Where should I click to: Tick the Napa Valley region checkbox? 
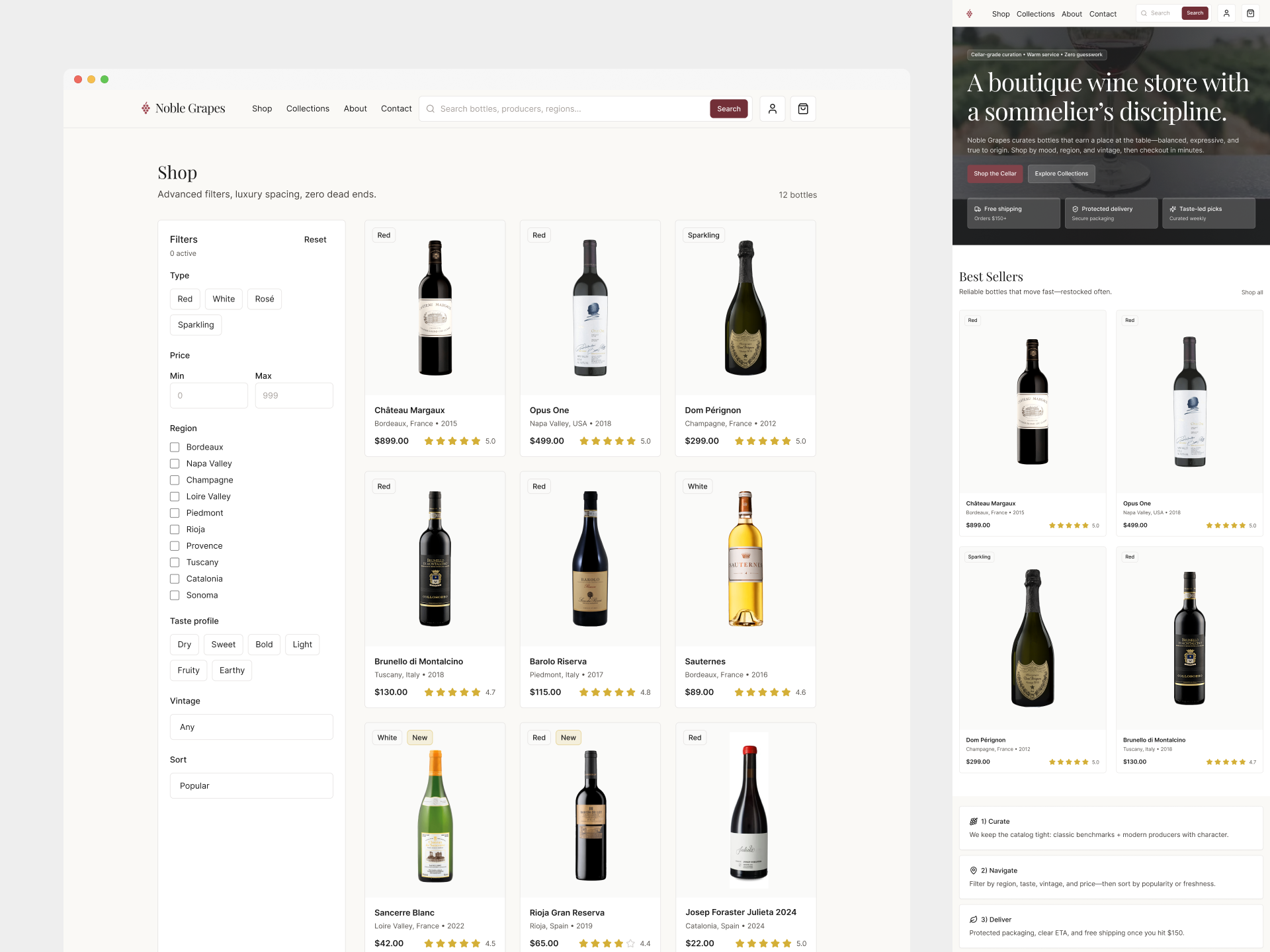pyautogui.click(x=175, y=464)
